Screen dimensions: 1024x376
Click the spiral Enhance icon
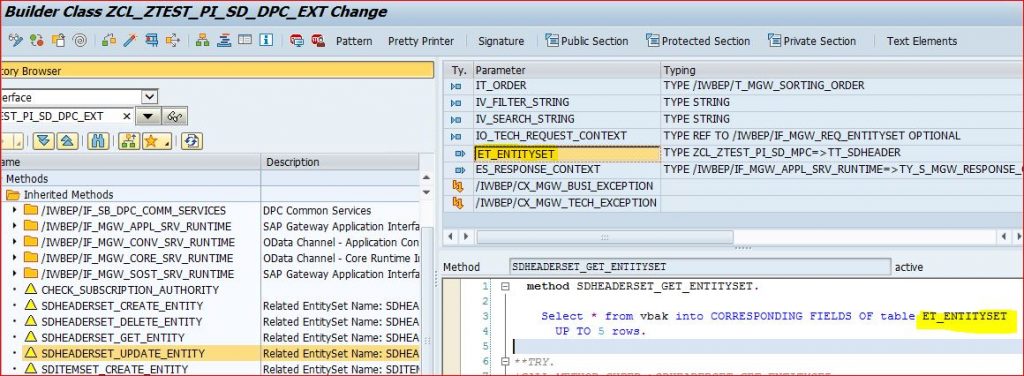tap(80, 40)
